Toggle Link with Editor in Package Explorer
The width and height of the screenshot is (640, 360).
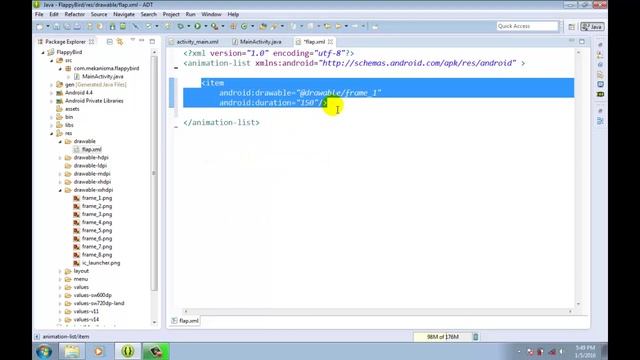pos(120,42)
